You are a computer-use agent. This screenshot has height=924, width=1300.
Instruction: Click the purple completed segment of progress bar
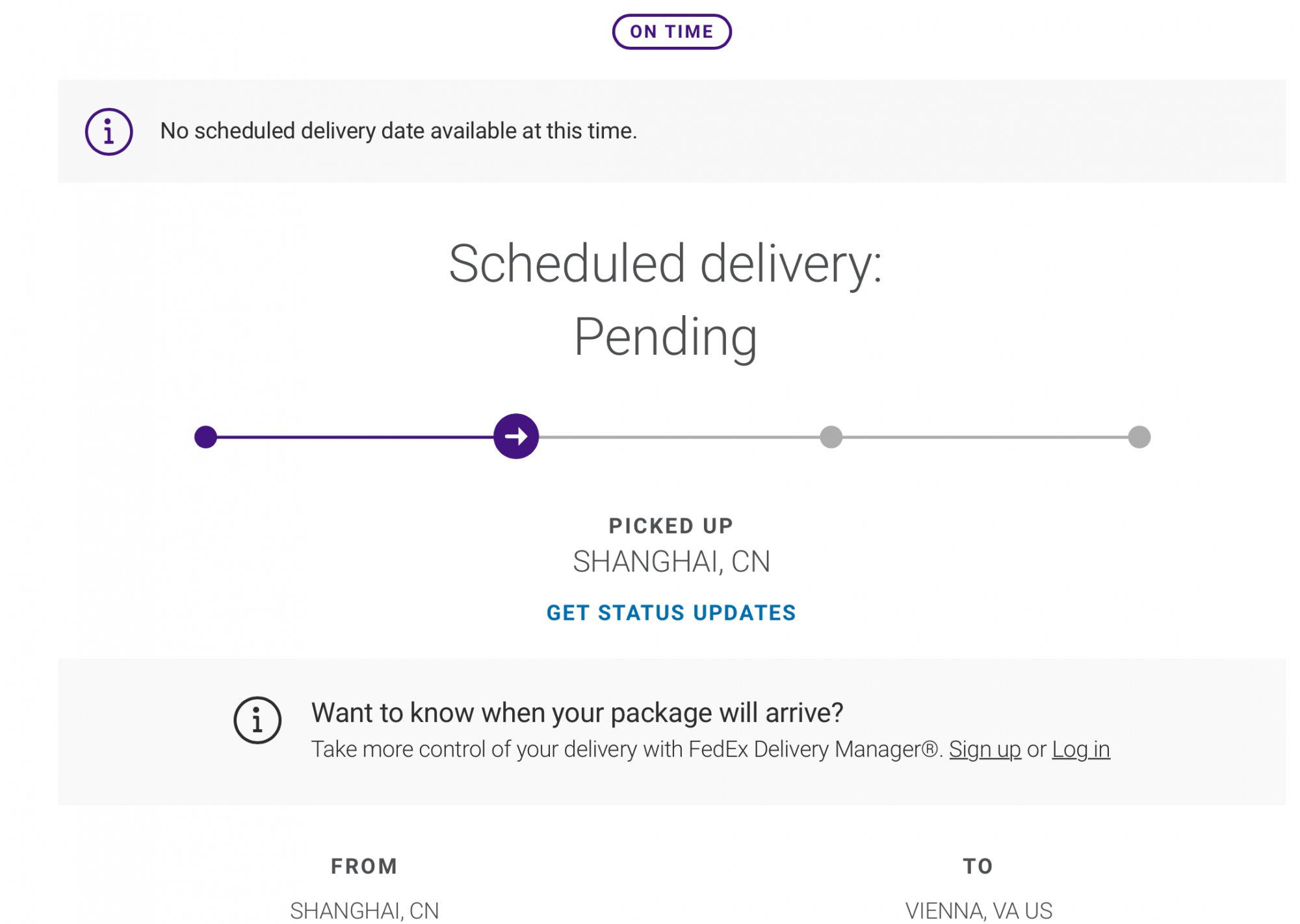354,437
